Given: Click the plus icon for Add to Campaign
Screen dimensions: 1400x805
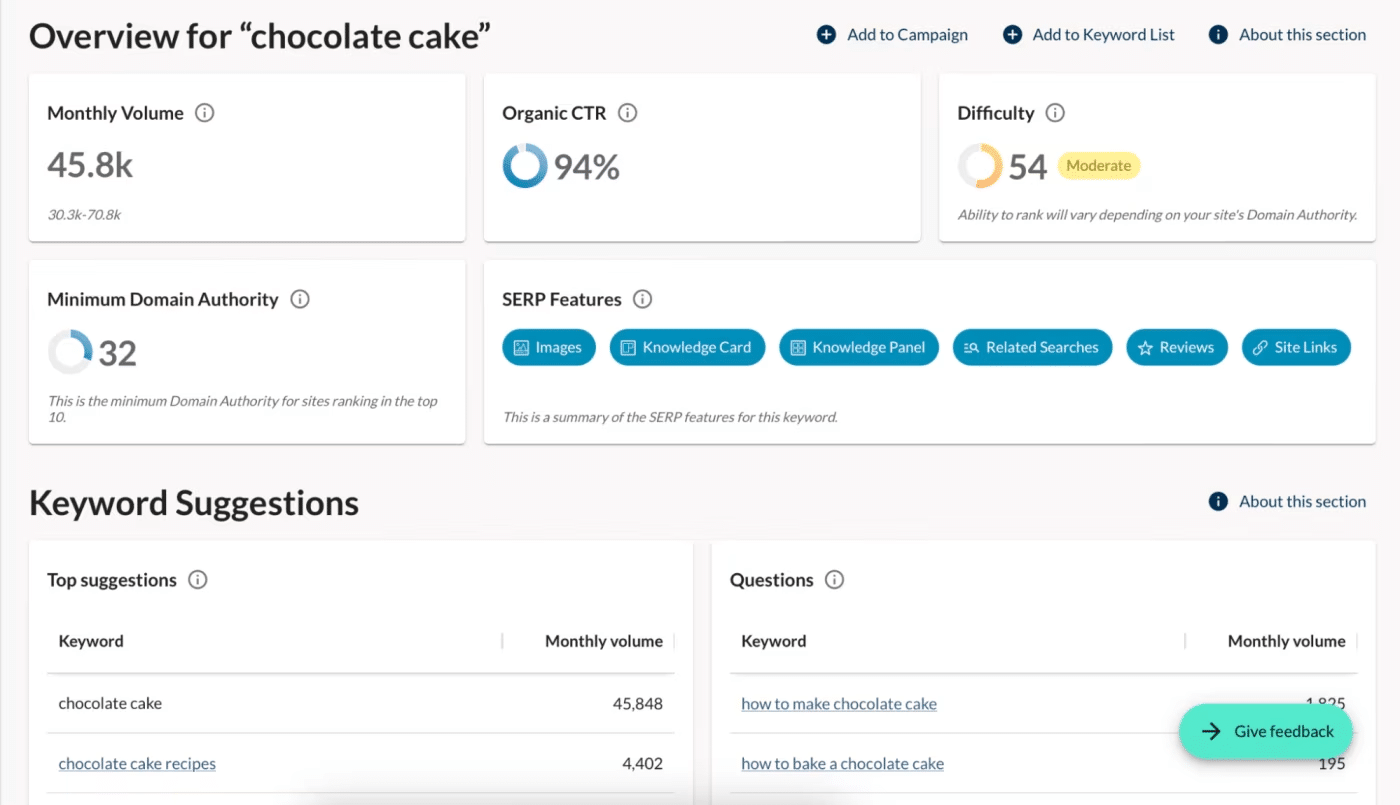Looking at the screenshot, I should (826, 35).
